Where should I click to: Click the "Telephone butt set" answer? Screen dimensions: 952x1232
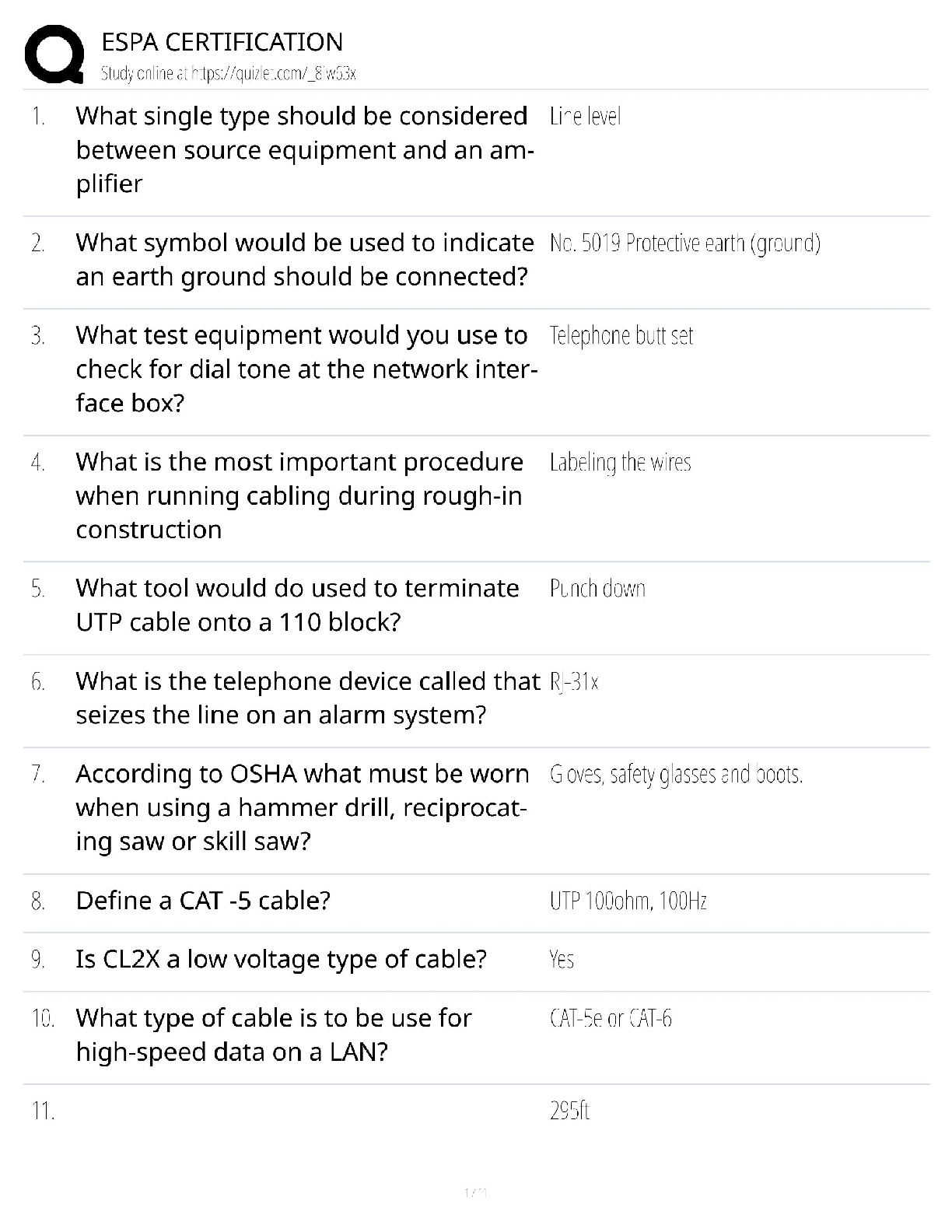(621, 336)
